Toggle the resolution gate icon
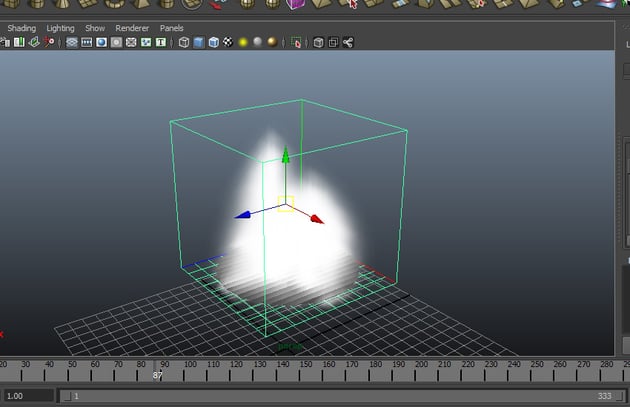630x407 pixels. 101,43
